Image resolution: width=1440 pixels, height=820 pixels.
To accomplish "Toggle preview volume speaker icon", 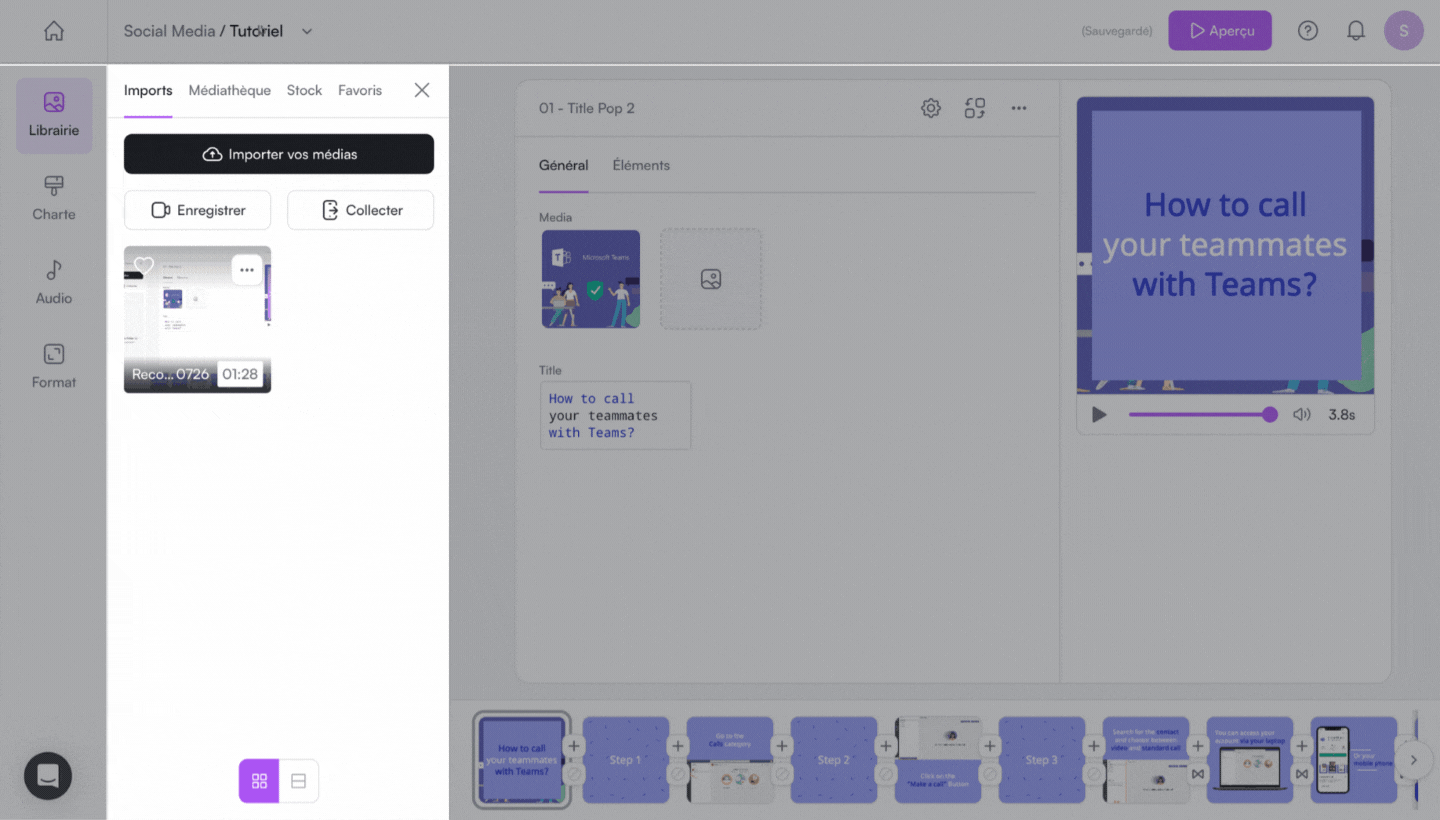I will [x=1301, y=414].
